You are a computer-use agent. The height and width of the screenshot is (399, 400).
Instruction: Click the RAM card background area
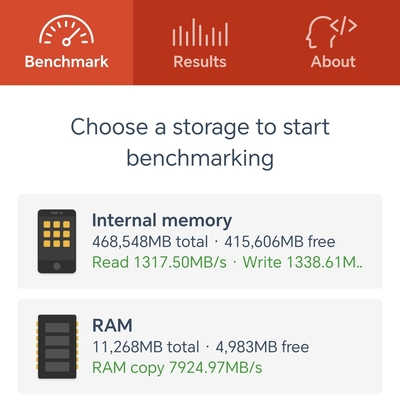[200, 347]
